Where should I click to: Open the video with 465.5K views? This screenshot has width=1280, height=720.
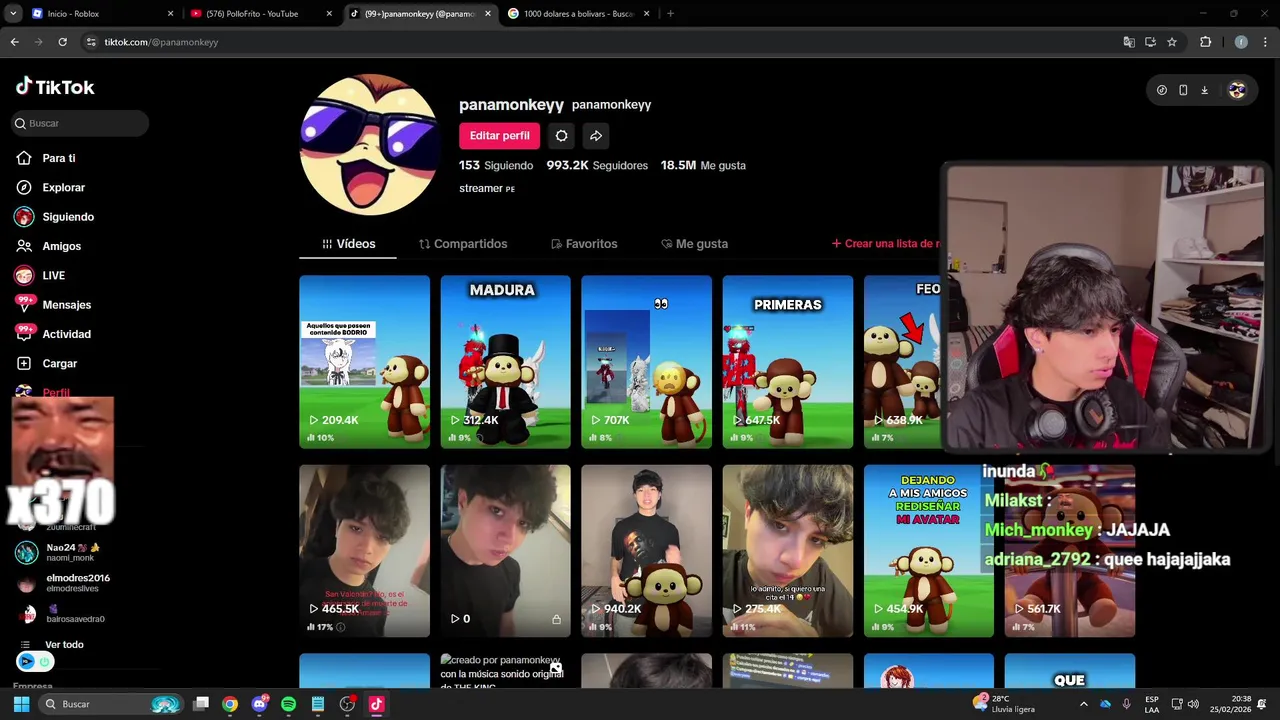pyautogui.click(x=364, y=551)
